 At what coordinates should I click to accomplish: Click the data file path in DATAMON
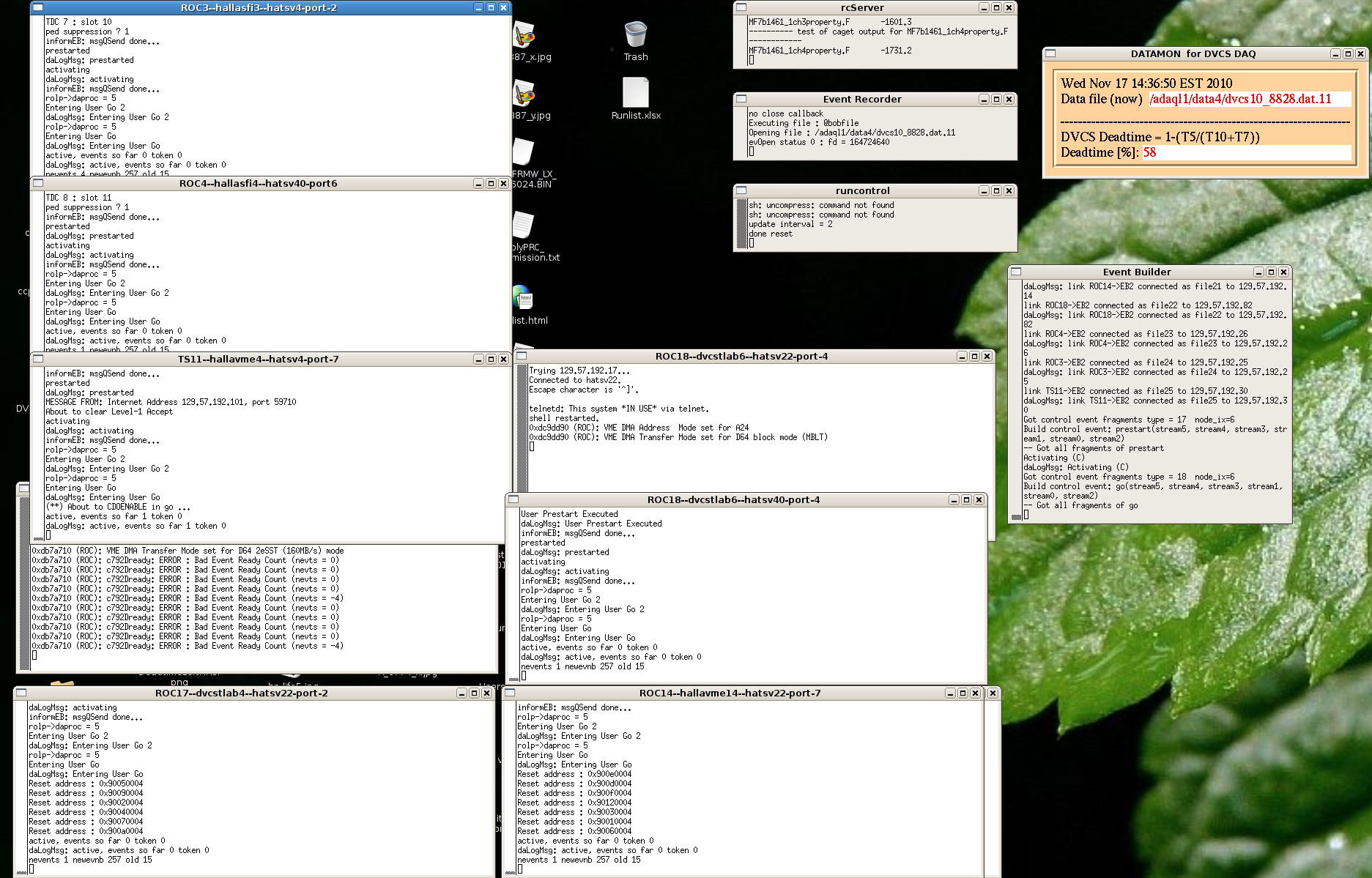coord(1240,99)
